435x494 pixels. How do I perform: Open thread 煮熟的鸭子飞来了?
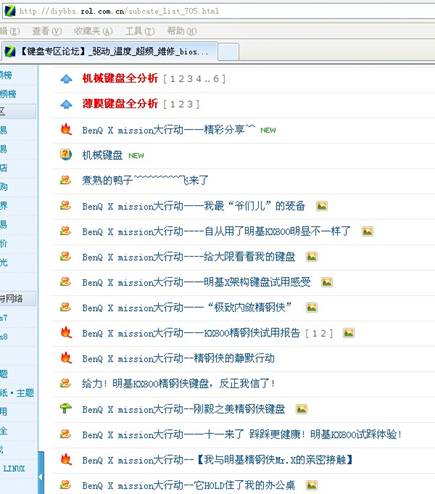pos(145,180)
